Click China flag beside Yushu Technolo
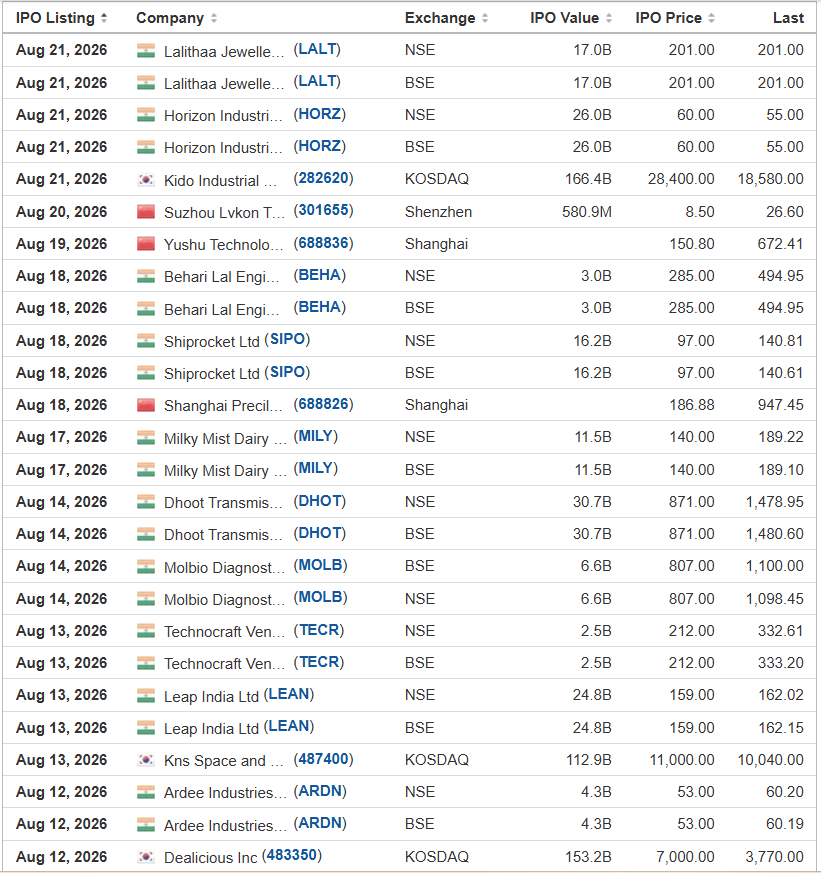Viewport: 821px width, 873px height. pos(146,244)
